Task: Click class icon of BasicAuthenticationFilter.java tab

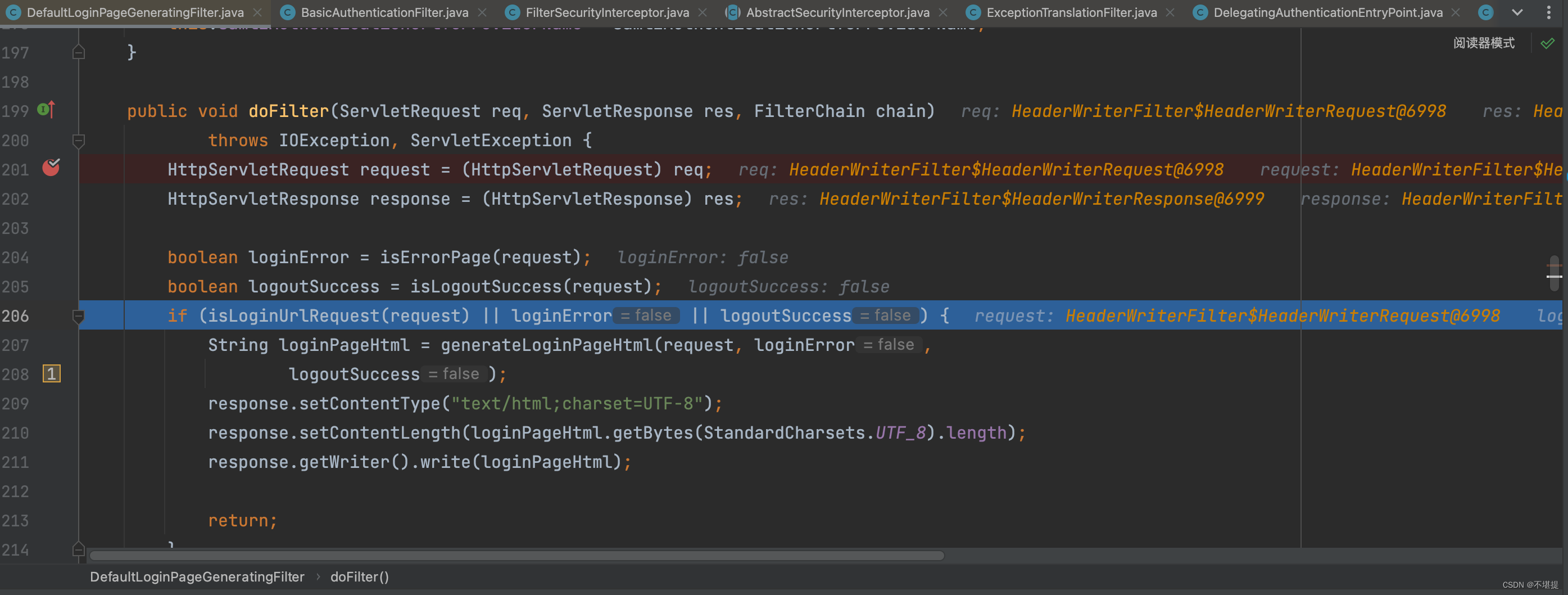Action: point(287,12)
